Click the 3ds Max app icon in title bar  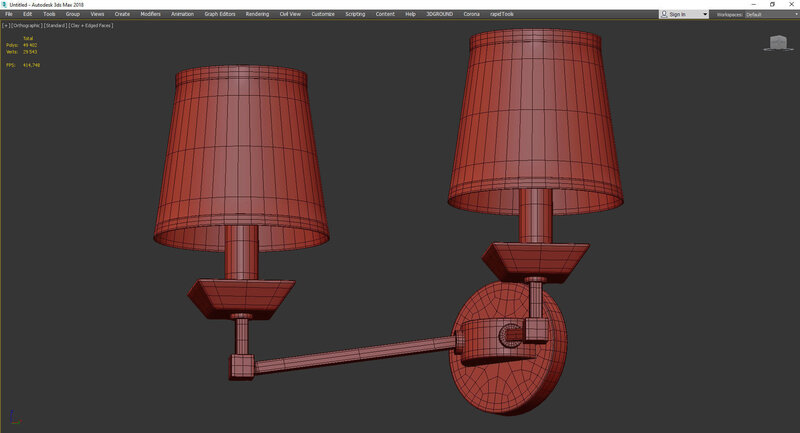click(x=4, y=4)
